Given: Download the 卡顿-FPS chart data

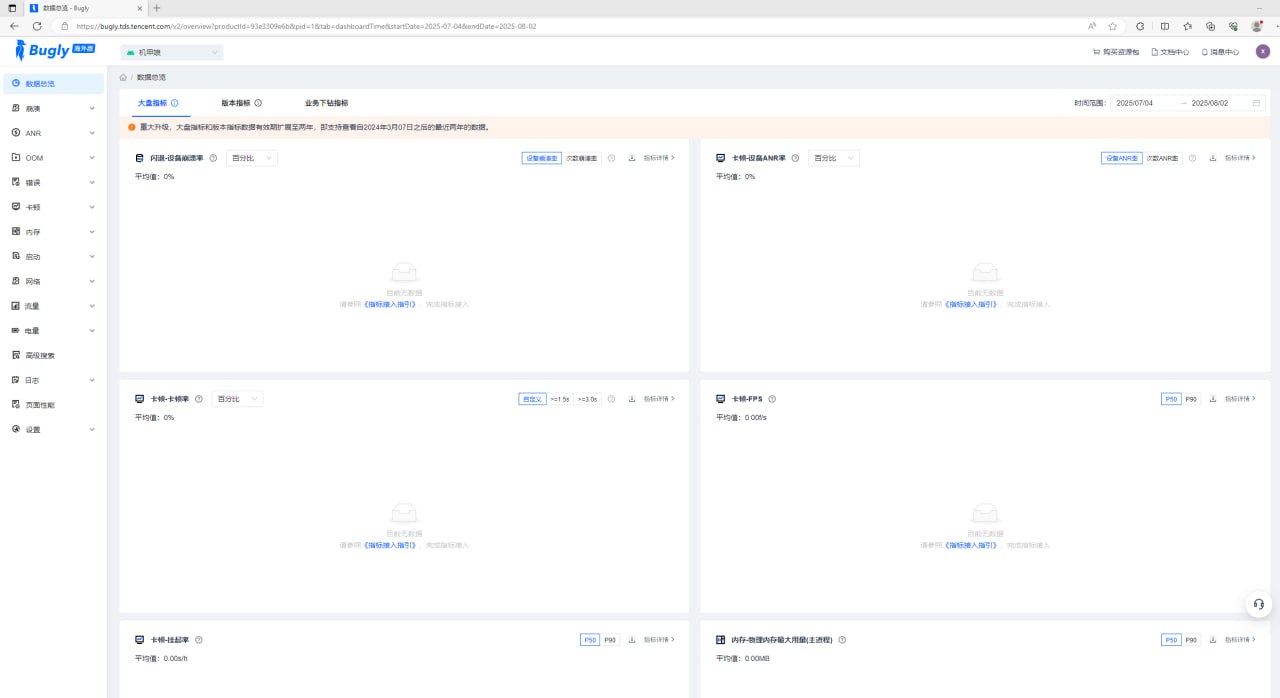Looking at the screenshot, I should click(x=1213, y=399).
